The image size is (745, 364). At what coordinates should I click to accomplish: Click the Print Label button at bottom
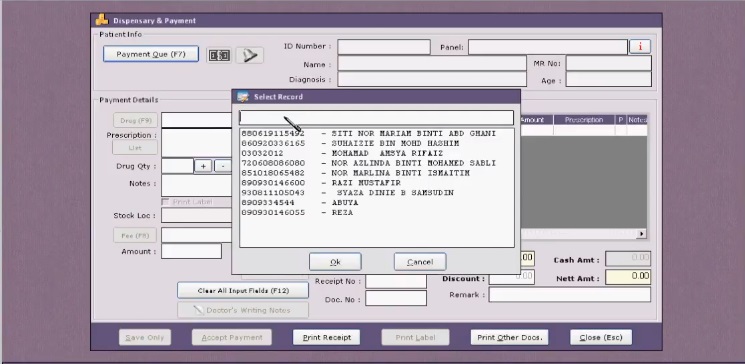[x=415, y=337]
